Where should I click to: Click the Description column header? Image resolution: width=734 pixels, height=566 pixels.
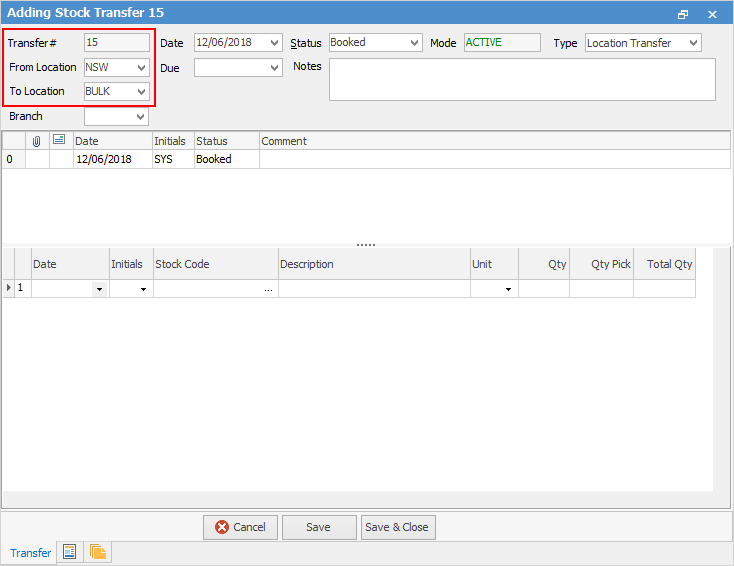tap(374, 264)
